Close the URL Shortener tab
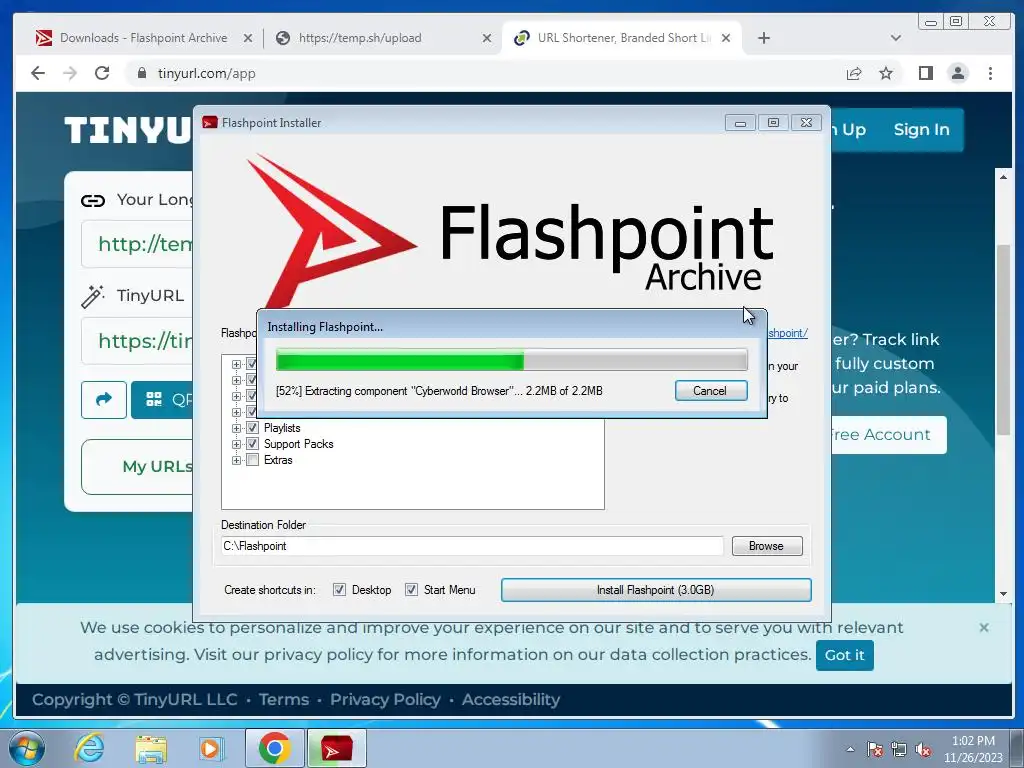The height and width of the screenshot is (768, 1024). (726, 38)
